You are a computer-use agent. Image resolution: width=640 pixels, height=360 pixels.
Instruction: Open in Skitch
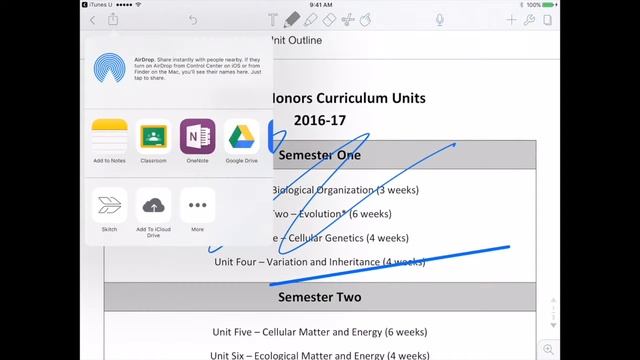(x=109, y=210)
